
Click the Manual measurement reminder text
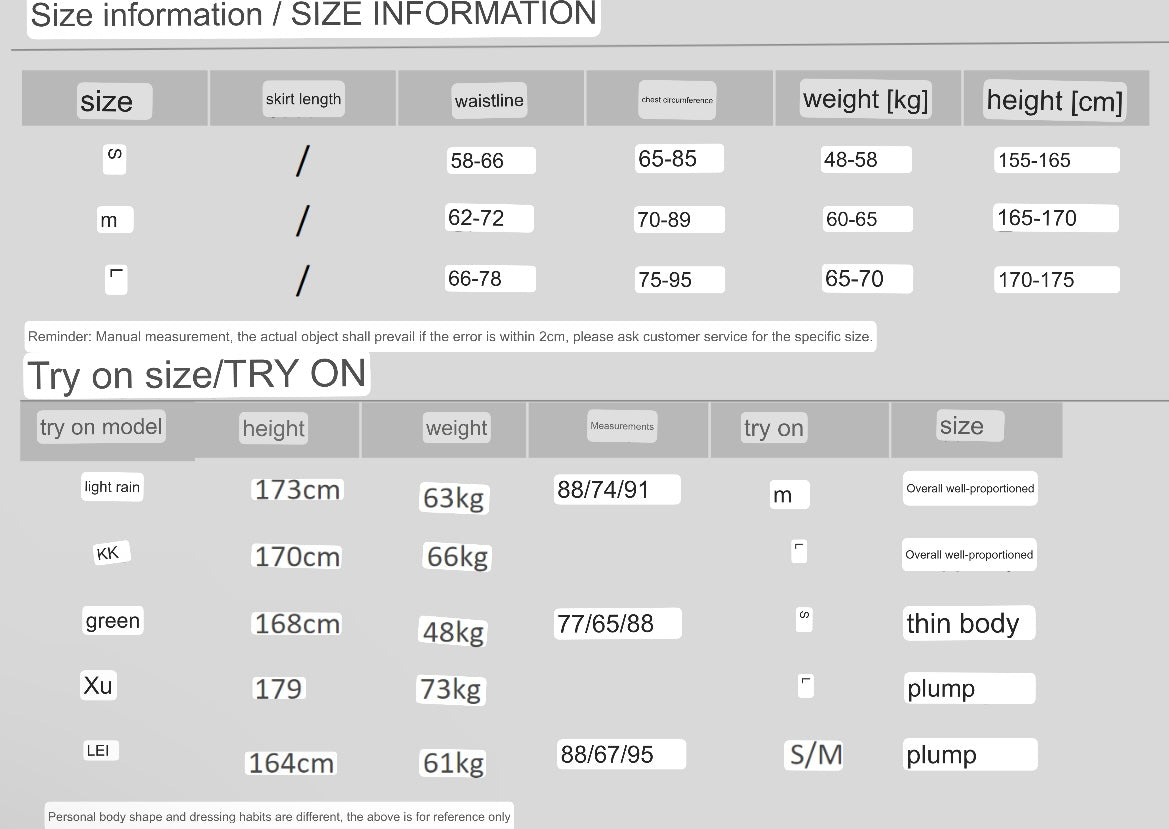[x=450, y=336]
